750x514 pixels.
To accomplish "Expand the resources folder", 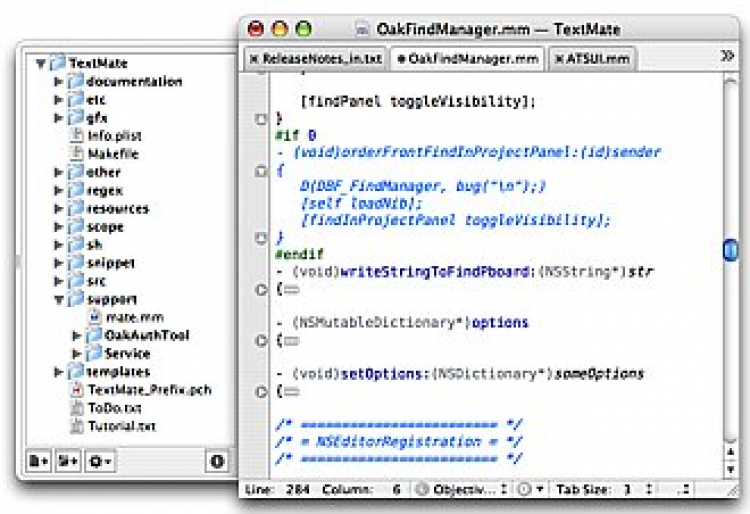I will (58, 208).
